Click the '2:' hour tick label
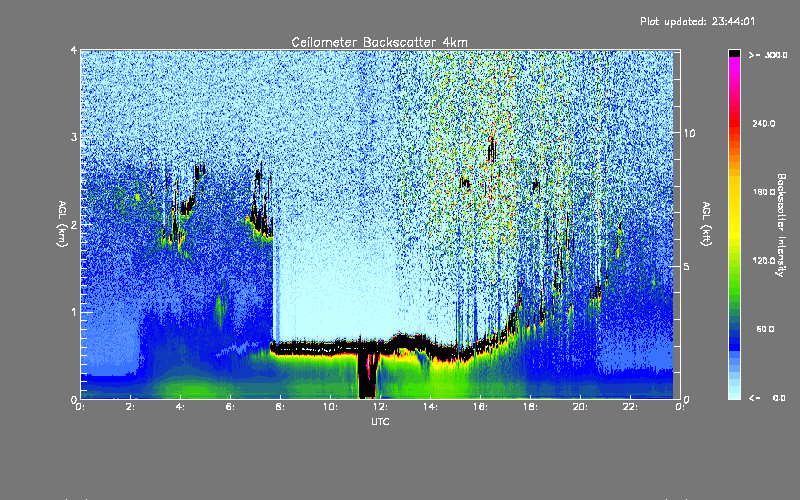 click(x=131, y=407)
